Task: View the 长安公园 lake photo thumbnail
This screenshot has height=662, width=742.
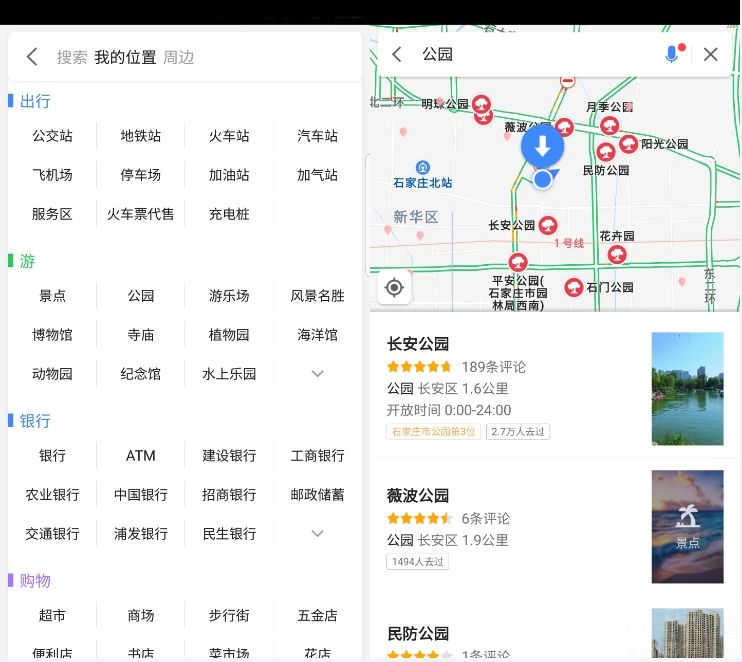Action: (687, 389)
